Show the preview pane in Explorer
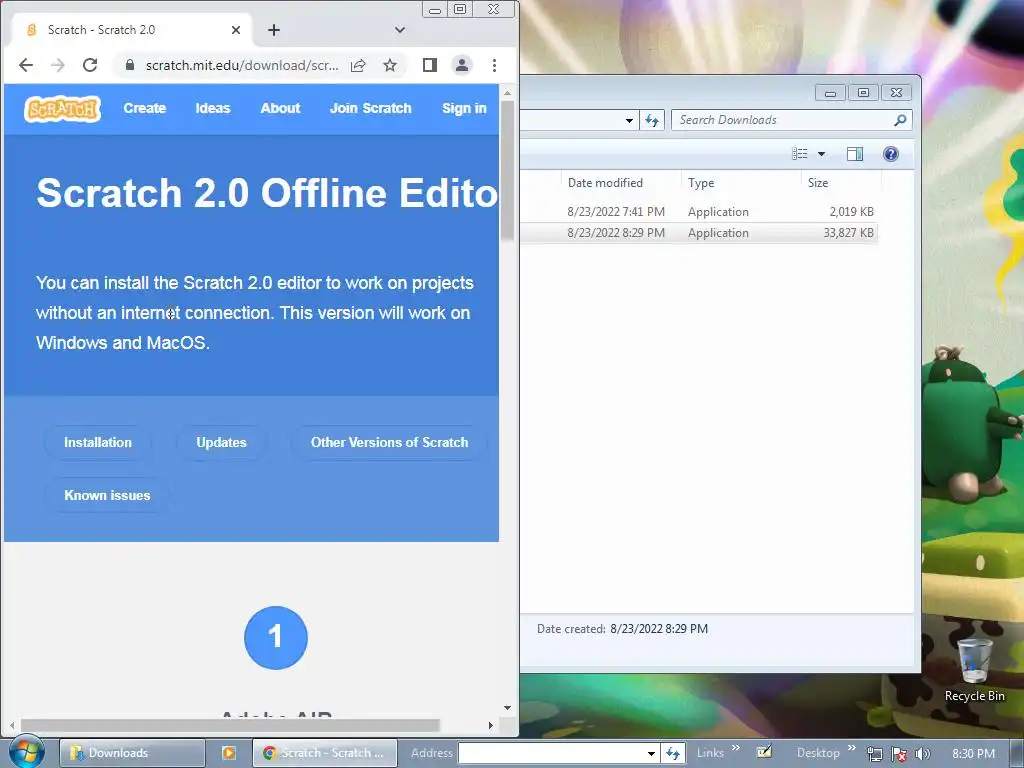Screen dimensions: 1024x768 pos(855,154)
